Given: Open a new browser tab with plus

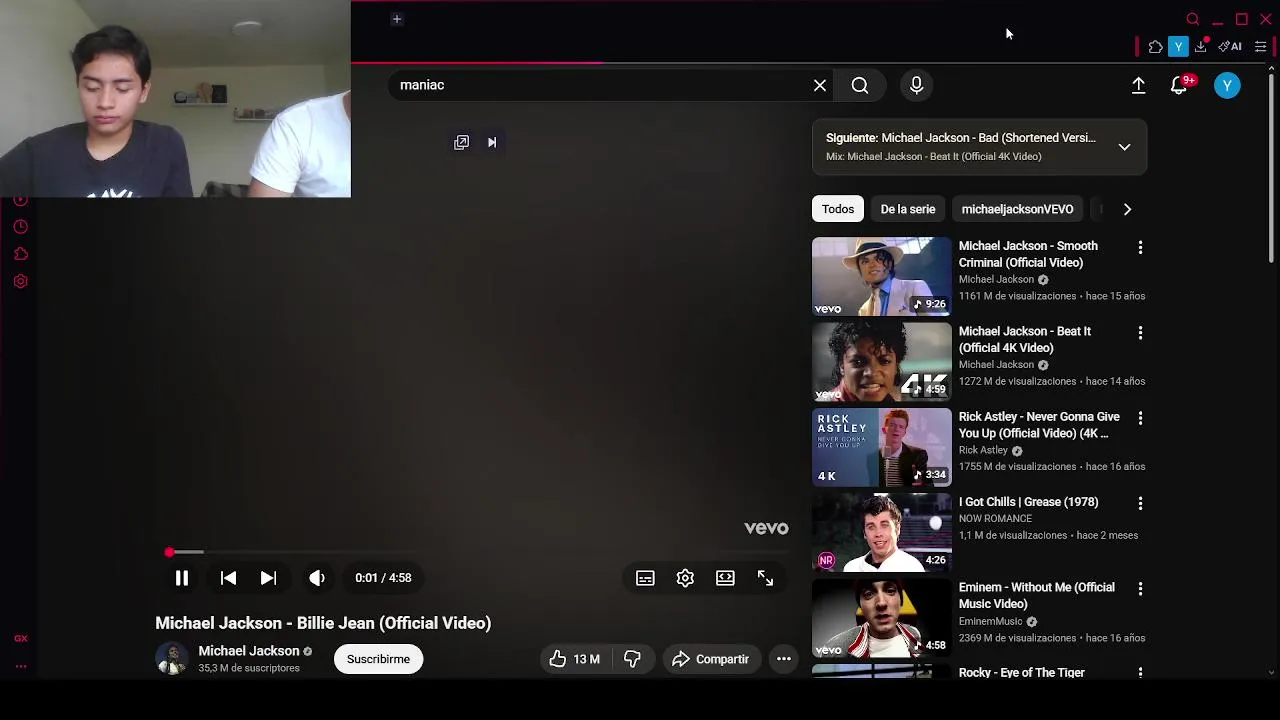Looking at the screenshot, I should tap(397, 19).
